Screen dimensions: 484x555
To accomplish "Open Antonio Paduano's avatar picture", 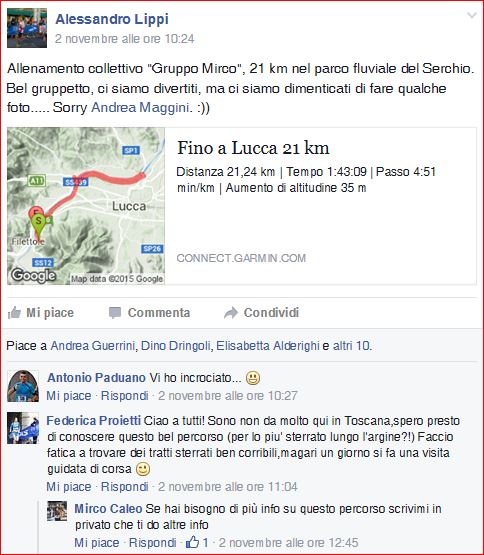I will [23, 386].
